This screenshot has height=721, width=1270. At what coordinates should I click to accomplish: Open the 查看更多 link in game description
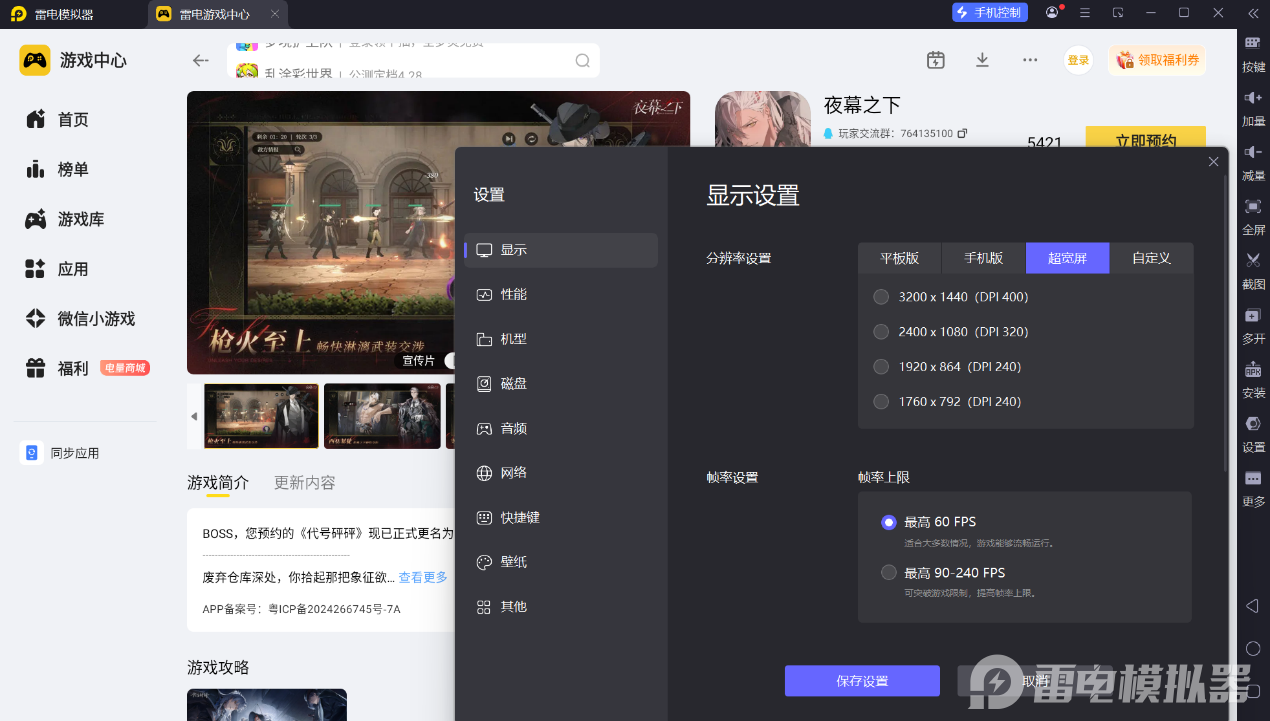point(423,577)
